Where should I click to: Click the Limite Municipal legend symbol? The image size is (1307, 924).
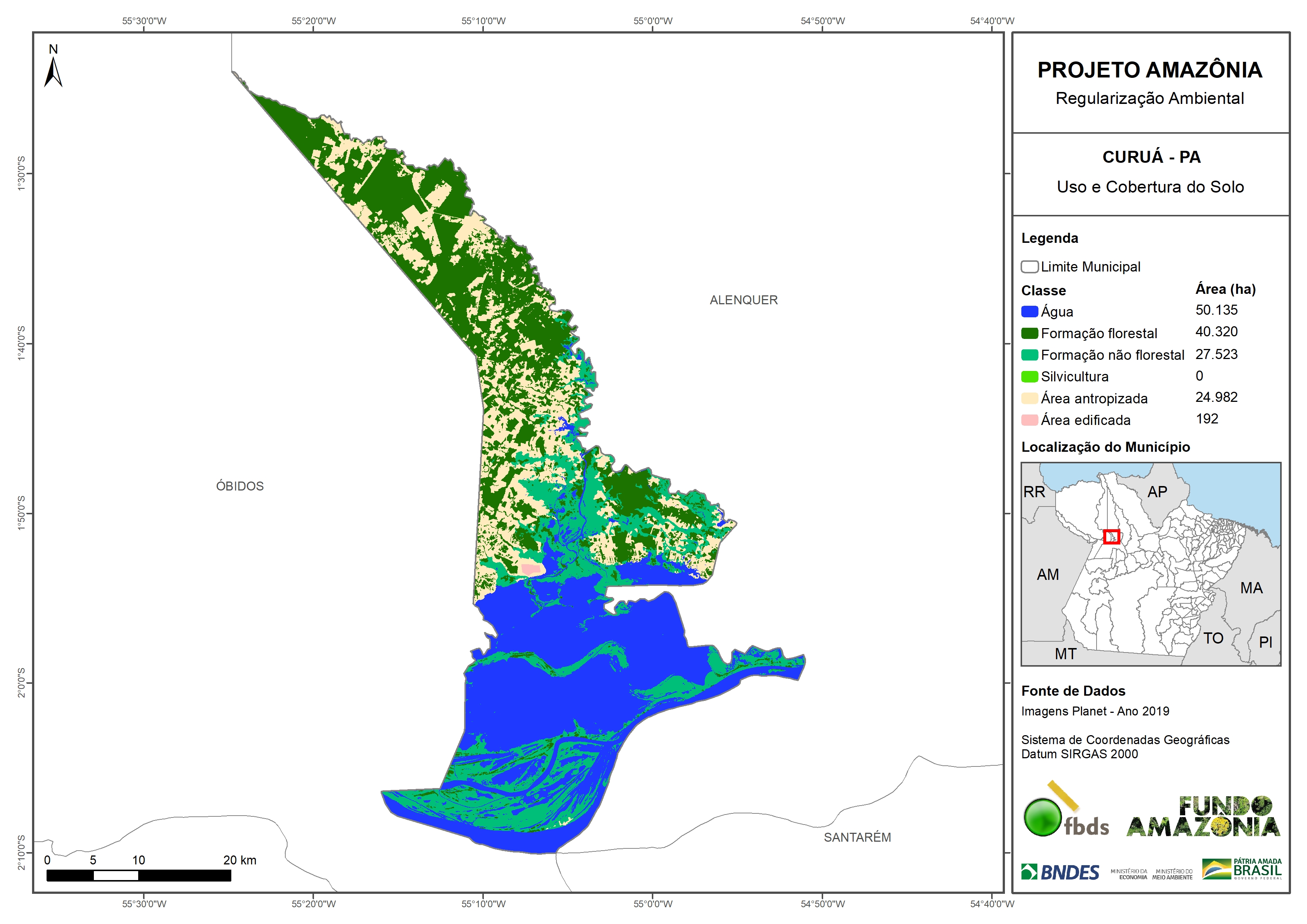[1029, 267]
